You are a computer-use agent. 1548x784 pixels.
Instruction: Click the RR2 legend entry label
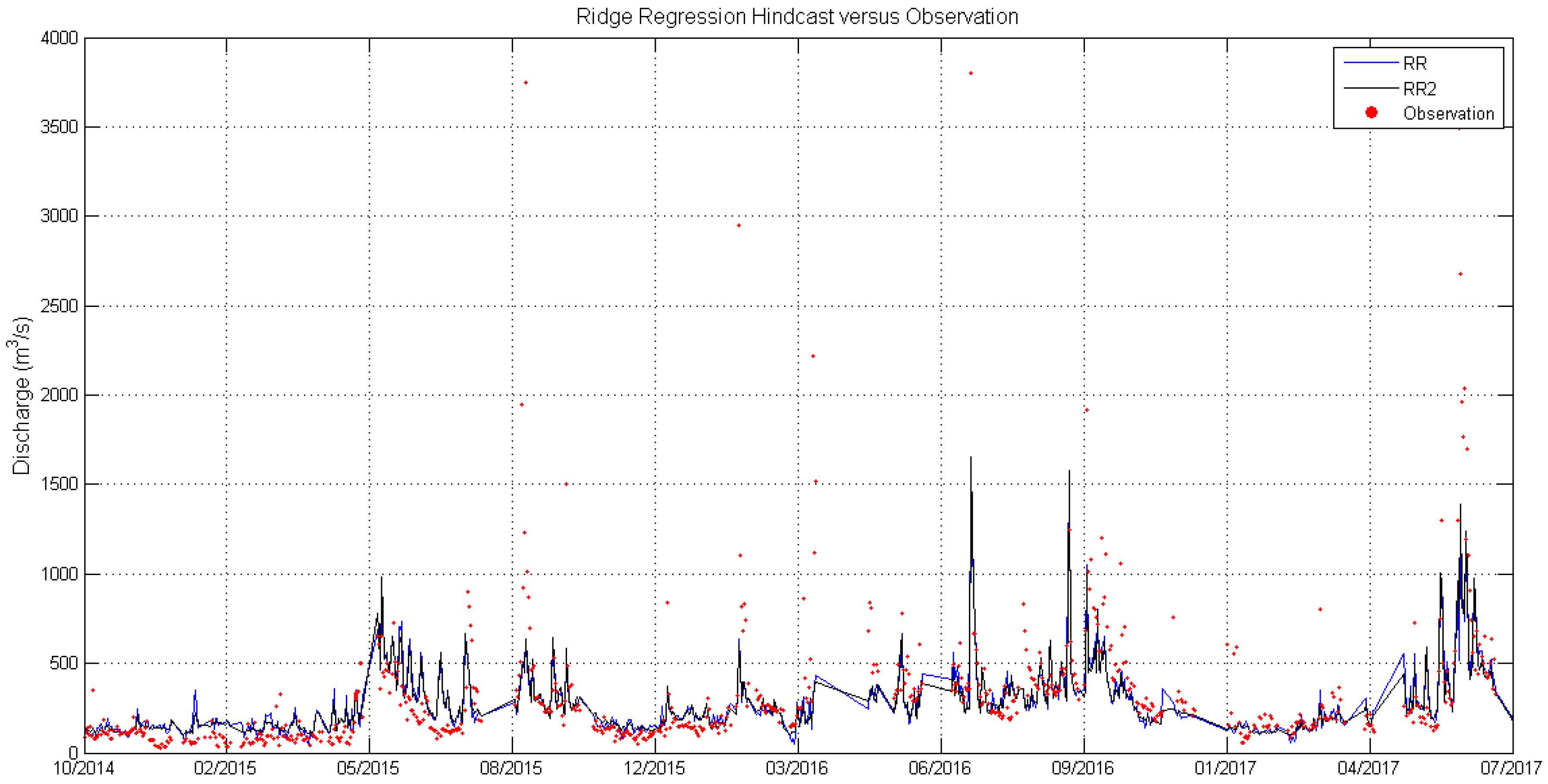pyautogui.click(x=1420, y=89)
